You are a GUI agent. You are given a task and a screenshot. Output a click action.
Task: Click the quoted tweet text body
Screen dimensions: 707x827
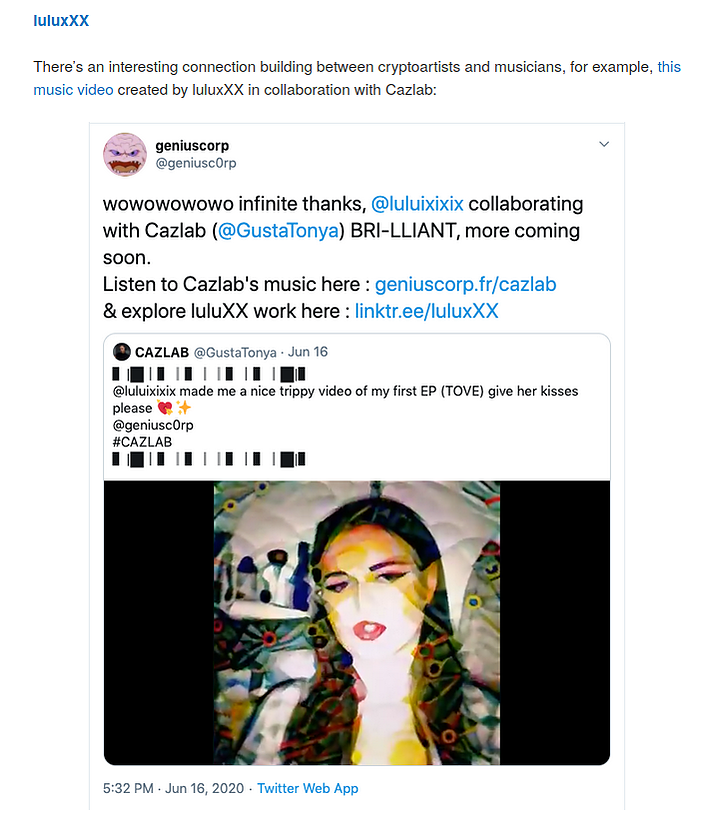pos(346,417)
